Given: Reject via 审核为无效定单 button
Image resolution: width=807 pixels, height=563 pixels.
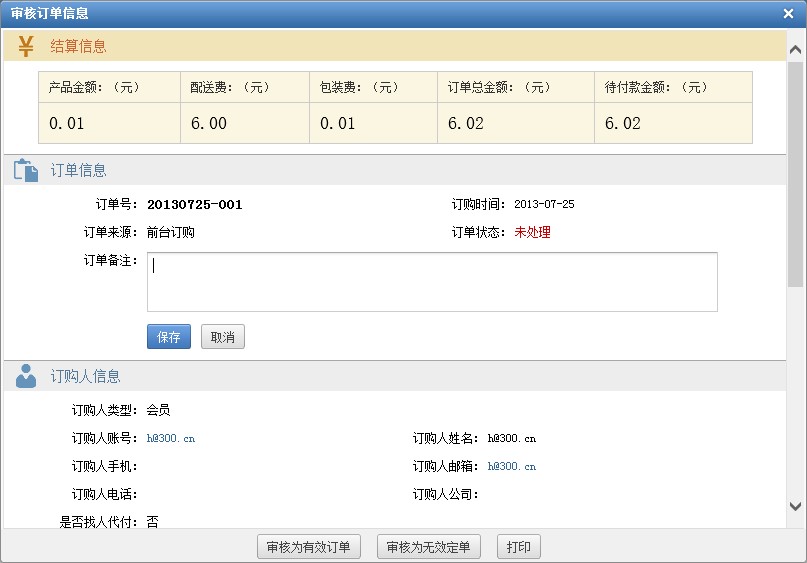Looking at the screenshot, I should 429,547.
